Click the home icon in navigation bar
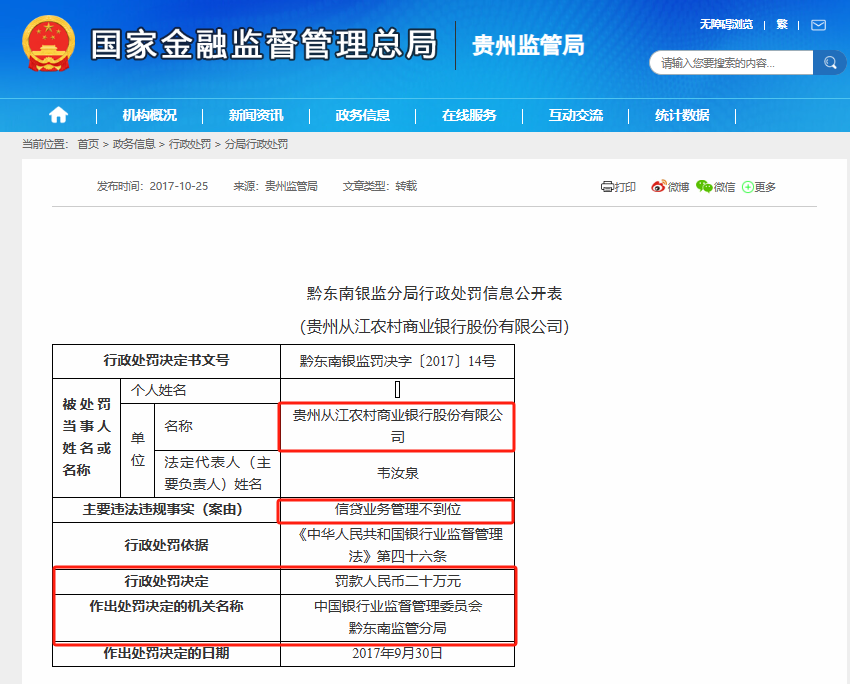This screenshot has height=684, width=850. click(59, 115)
